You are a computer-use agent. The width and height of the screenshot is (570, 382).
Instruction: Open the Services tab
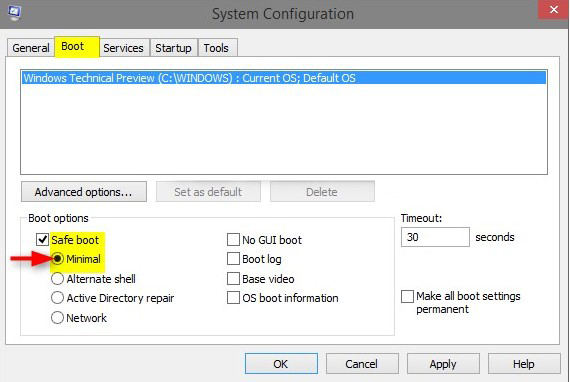pos(123,48)
